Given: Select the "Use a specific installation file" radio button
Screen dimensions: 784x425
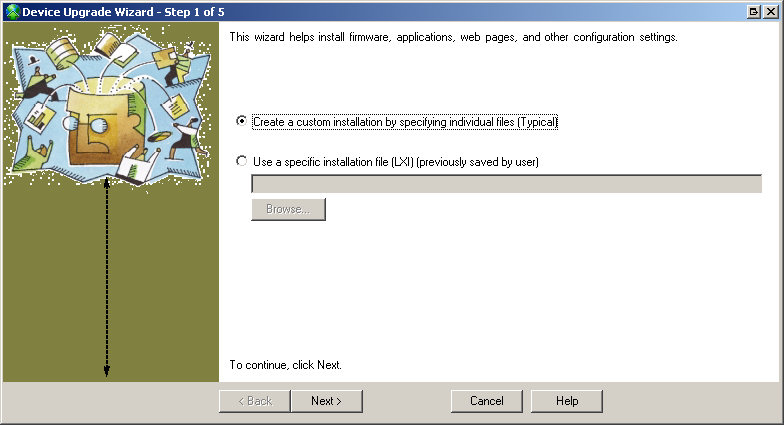Looking at the screenshot, I should tap(241, 162).
